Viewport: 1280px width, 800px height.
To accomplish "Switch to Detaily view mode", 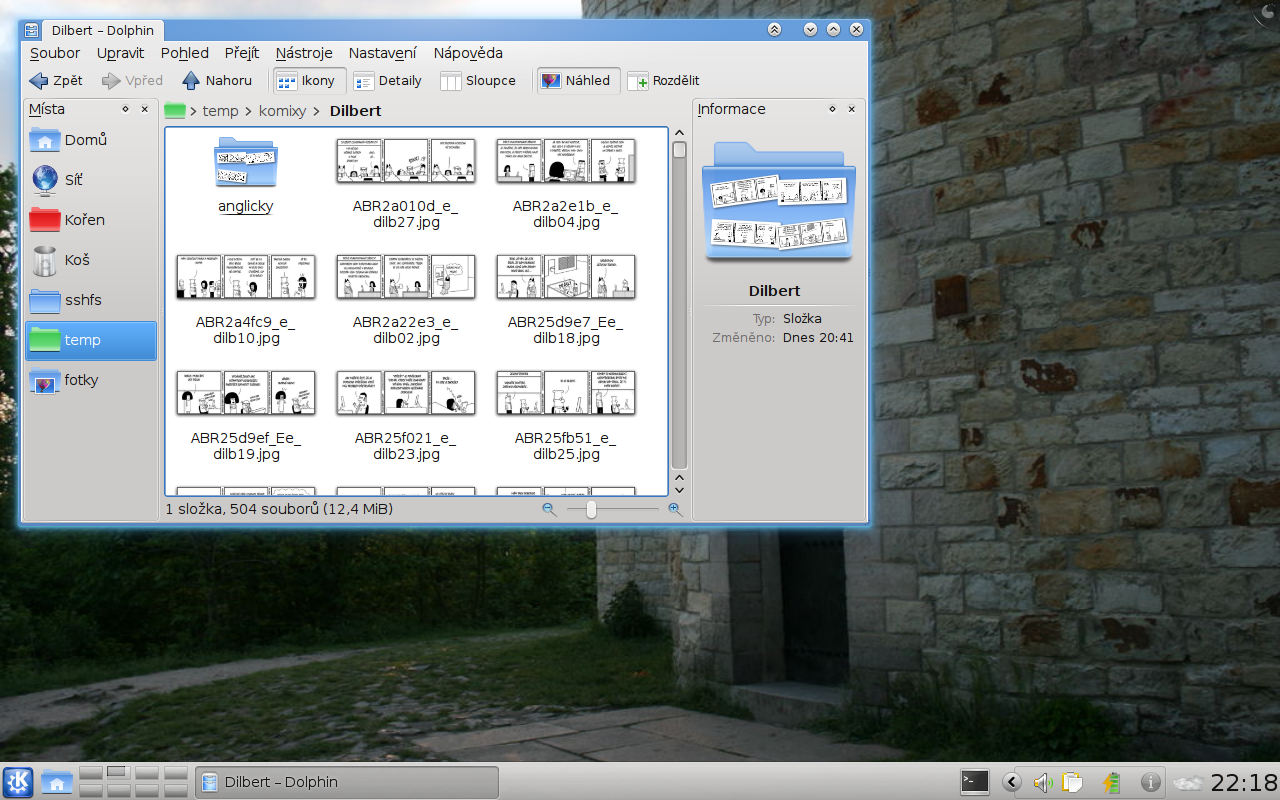I will [387, 81].
